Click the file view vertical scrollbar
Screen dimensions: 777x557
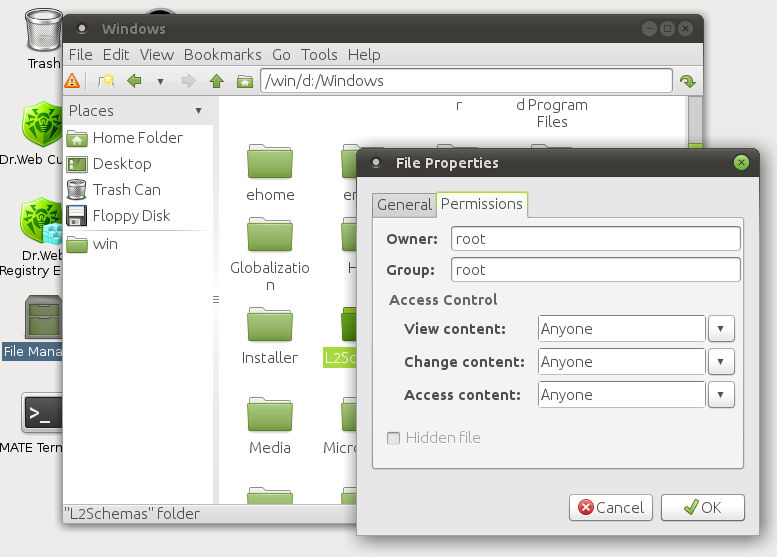[695, 121]
